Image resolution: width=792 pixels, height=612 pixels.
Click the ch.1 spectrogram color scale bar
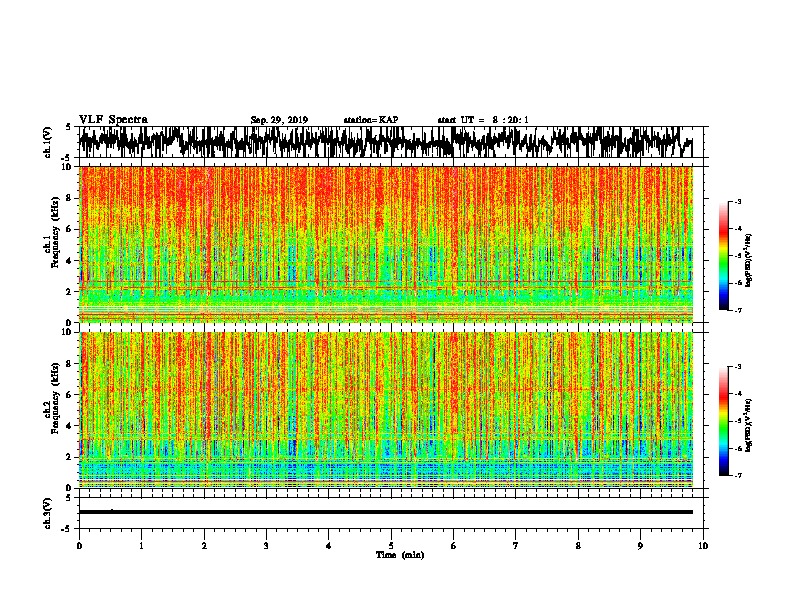[x=723, y=256]
